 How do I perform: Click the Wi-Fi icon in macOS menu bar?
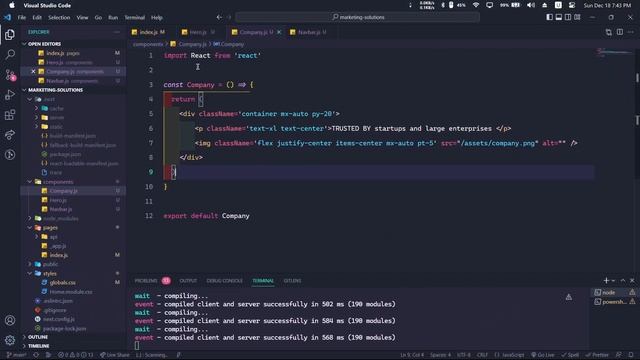coord(476,5)
